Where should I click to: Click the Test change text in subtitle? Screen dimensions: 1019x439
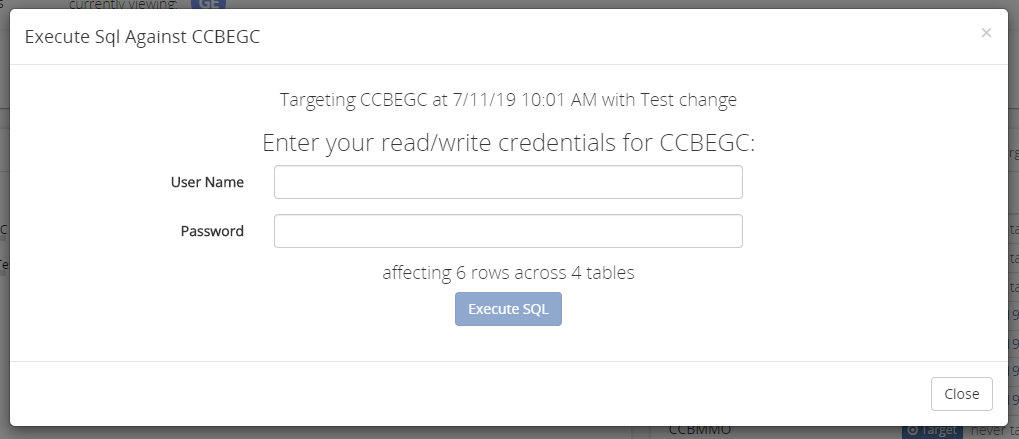tap(688, 100)
